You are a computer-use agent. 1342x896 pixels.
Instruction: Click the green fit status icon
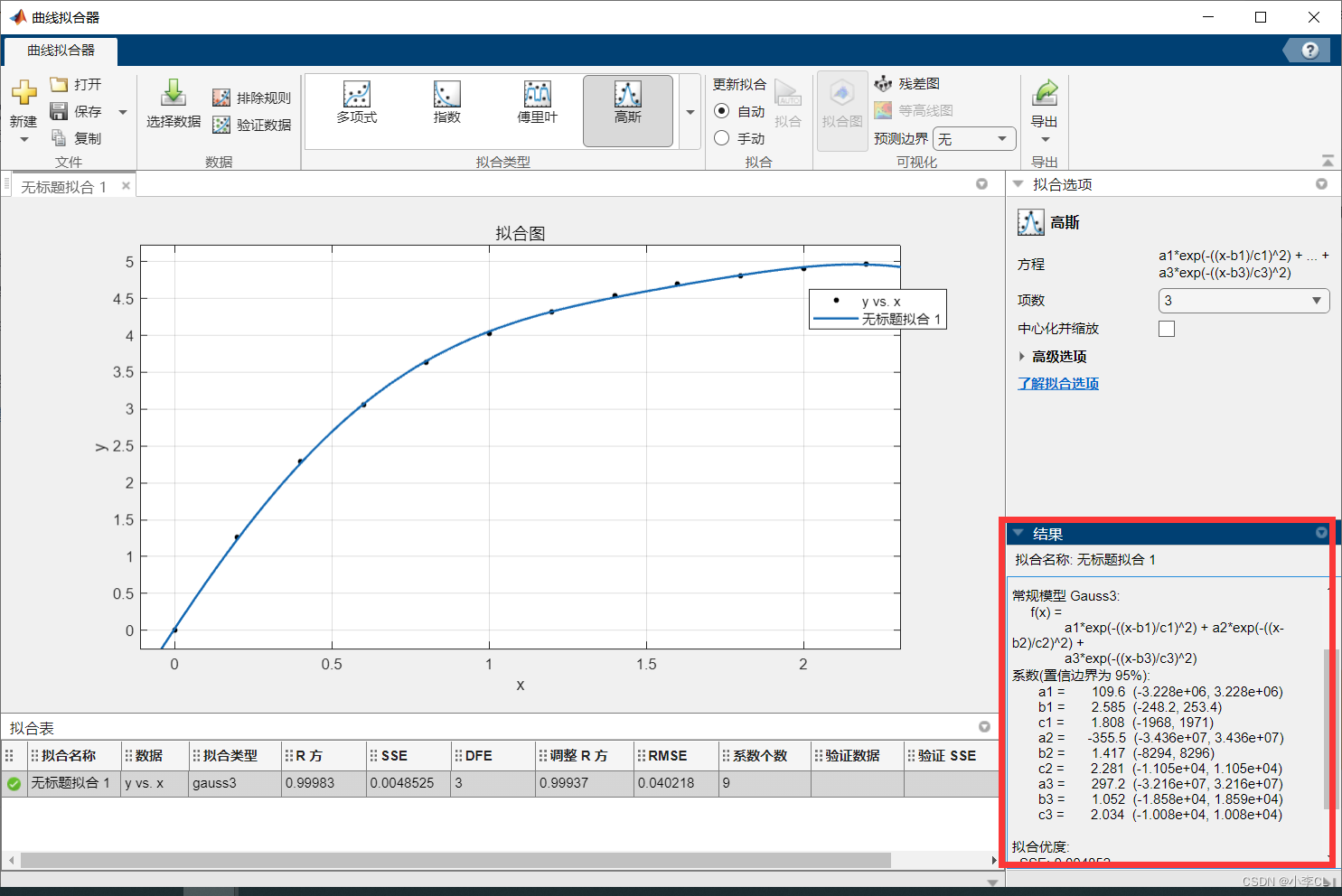[14, 784]
